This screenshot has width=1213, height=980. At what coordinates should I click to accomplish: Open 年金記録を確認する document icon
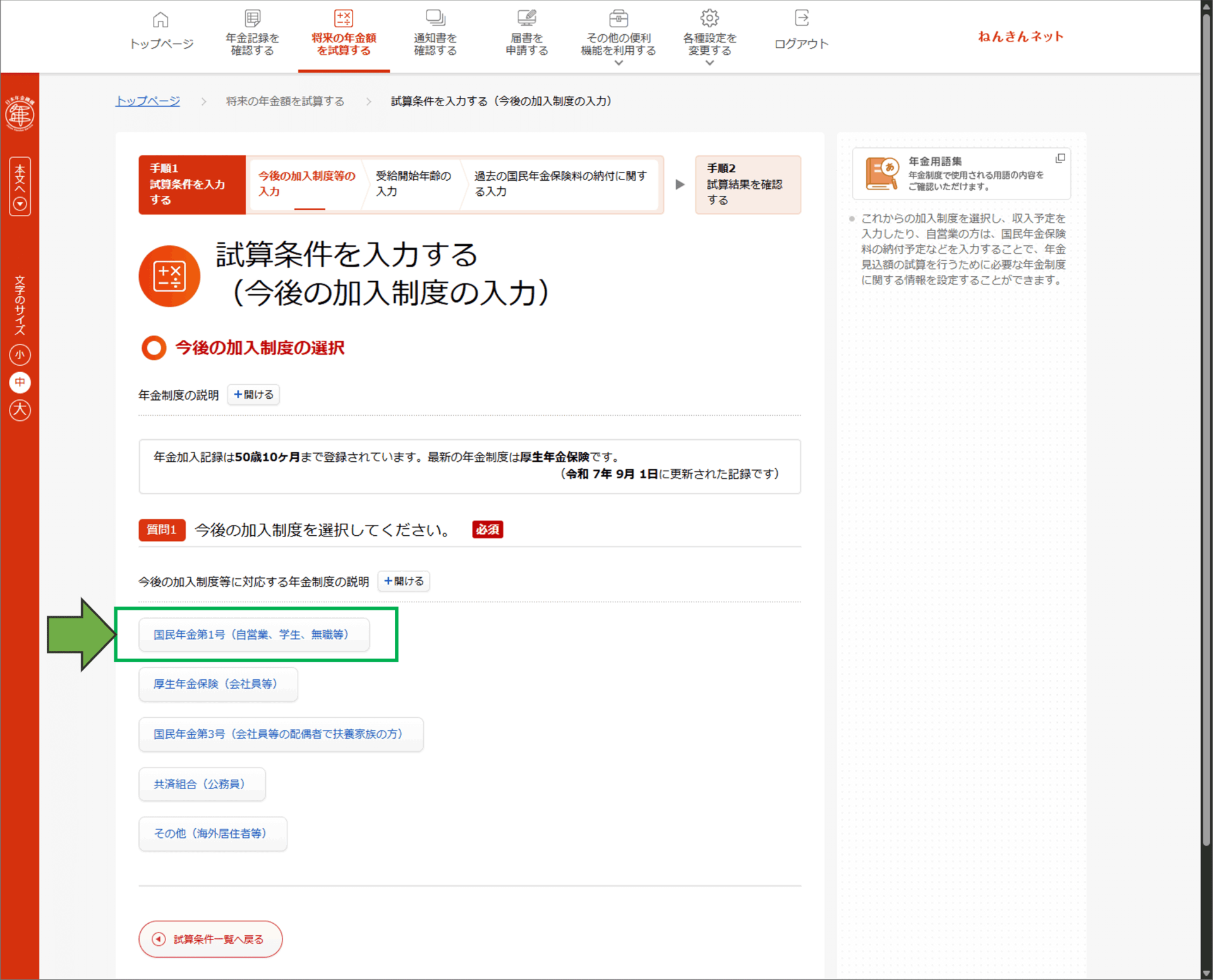point(252,18)
